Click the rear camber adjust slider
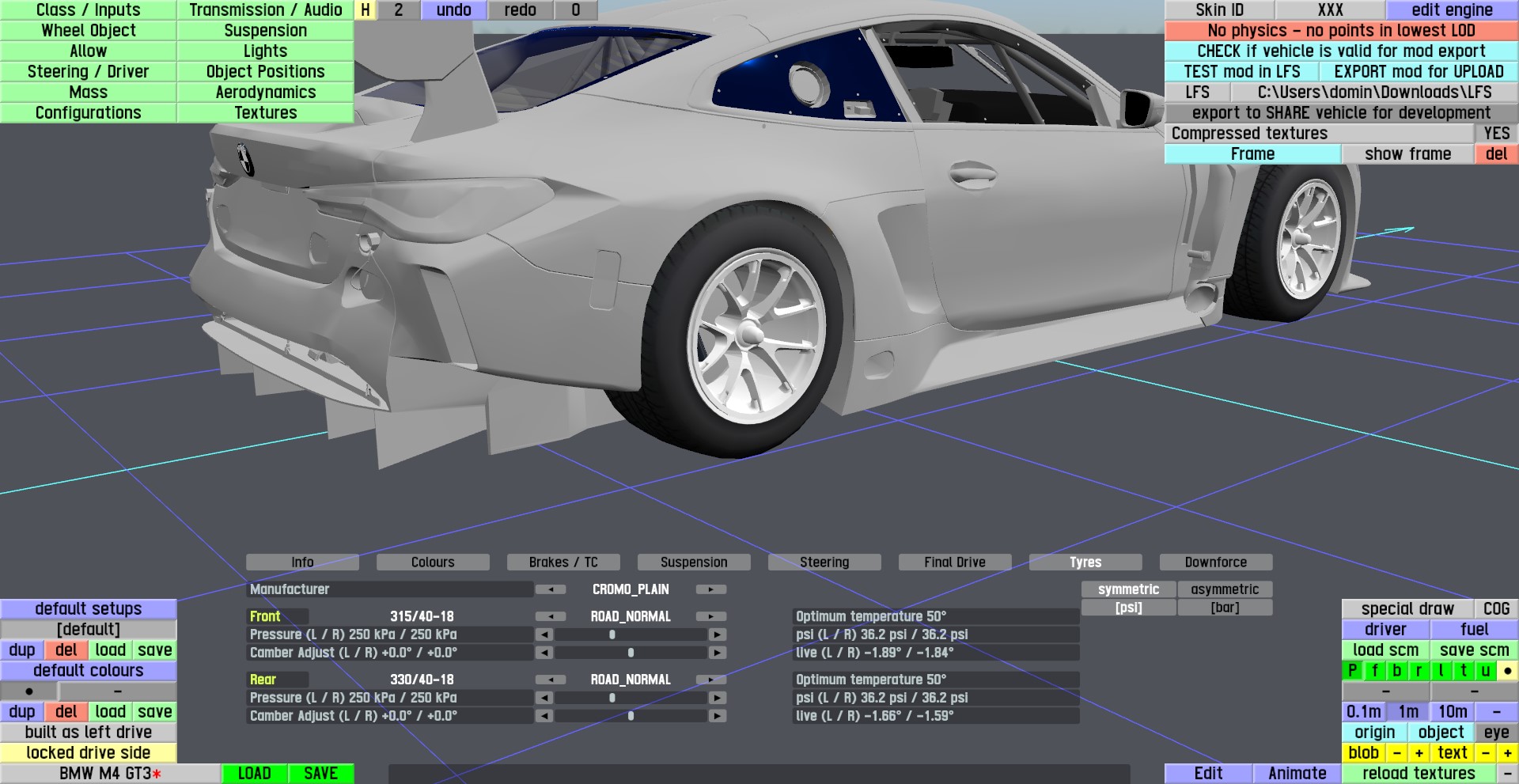 (x=631, y=716)
